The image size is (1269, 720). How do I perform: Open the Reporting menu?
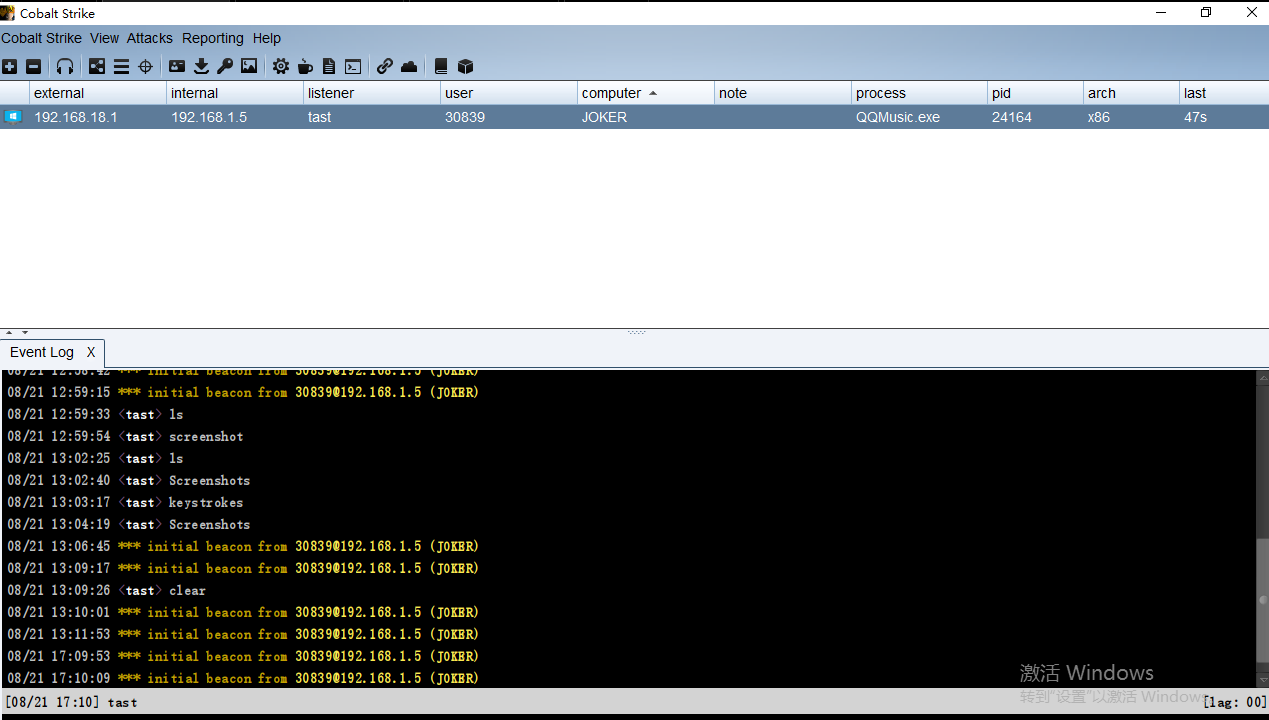point(212,38)
